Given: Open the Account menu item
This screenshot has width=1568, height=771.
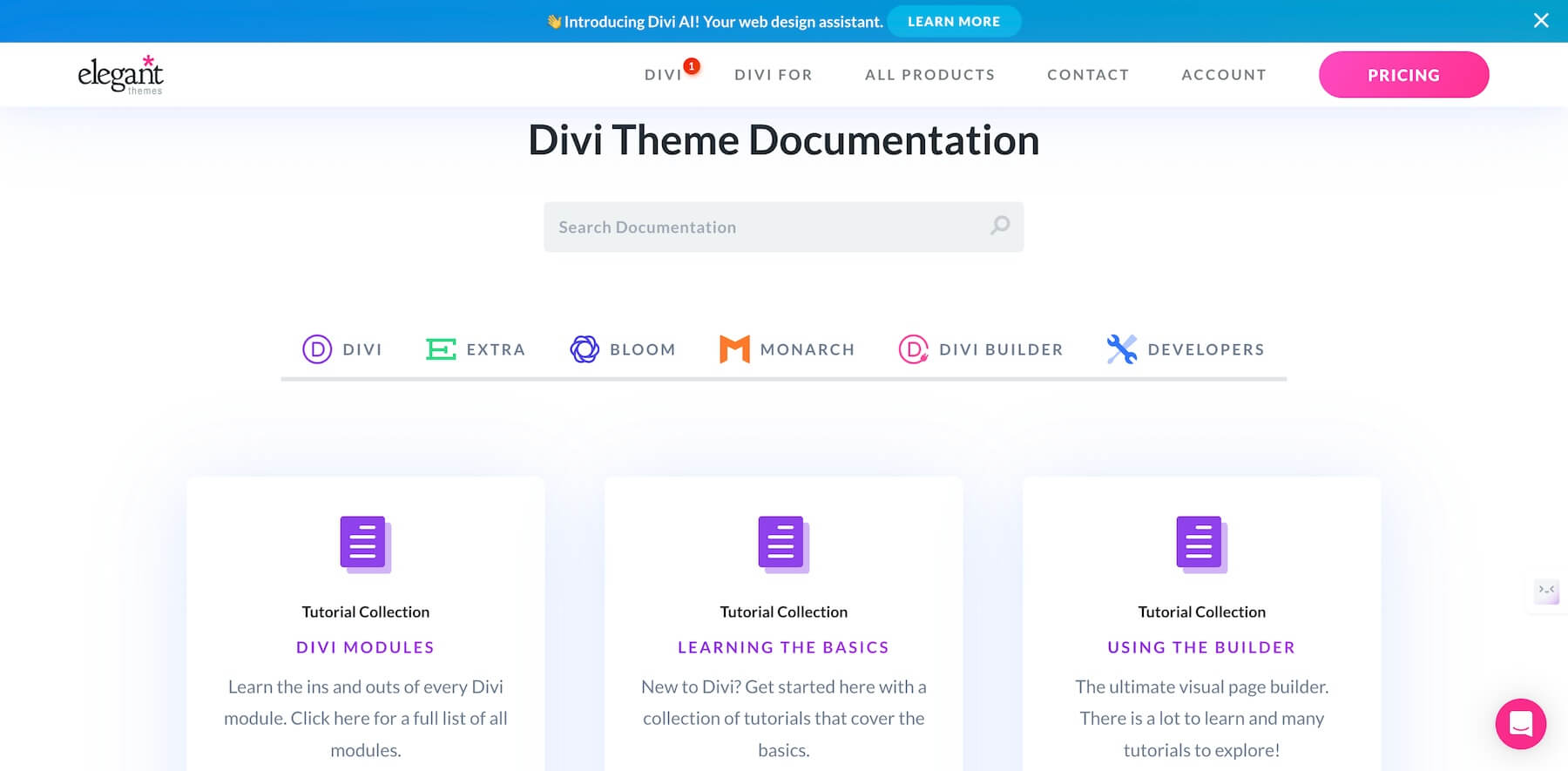Looking at the screenshot, I should [x=1224, y=75].
